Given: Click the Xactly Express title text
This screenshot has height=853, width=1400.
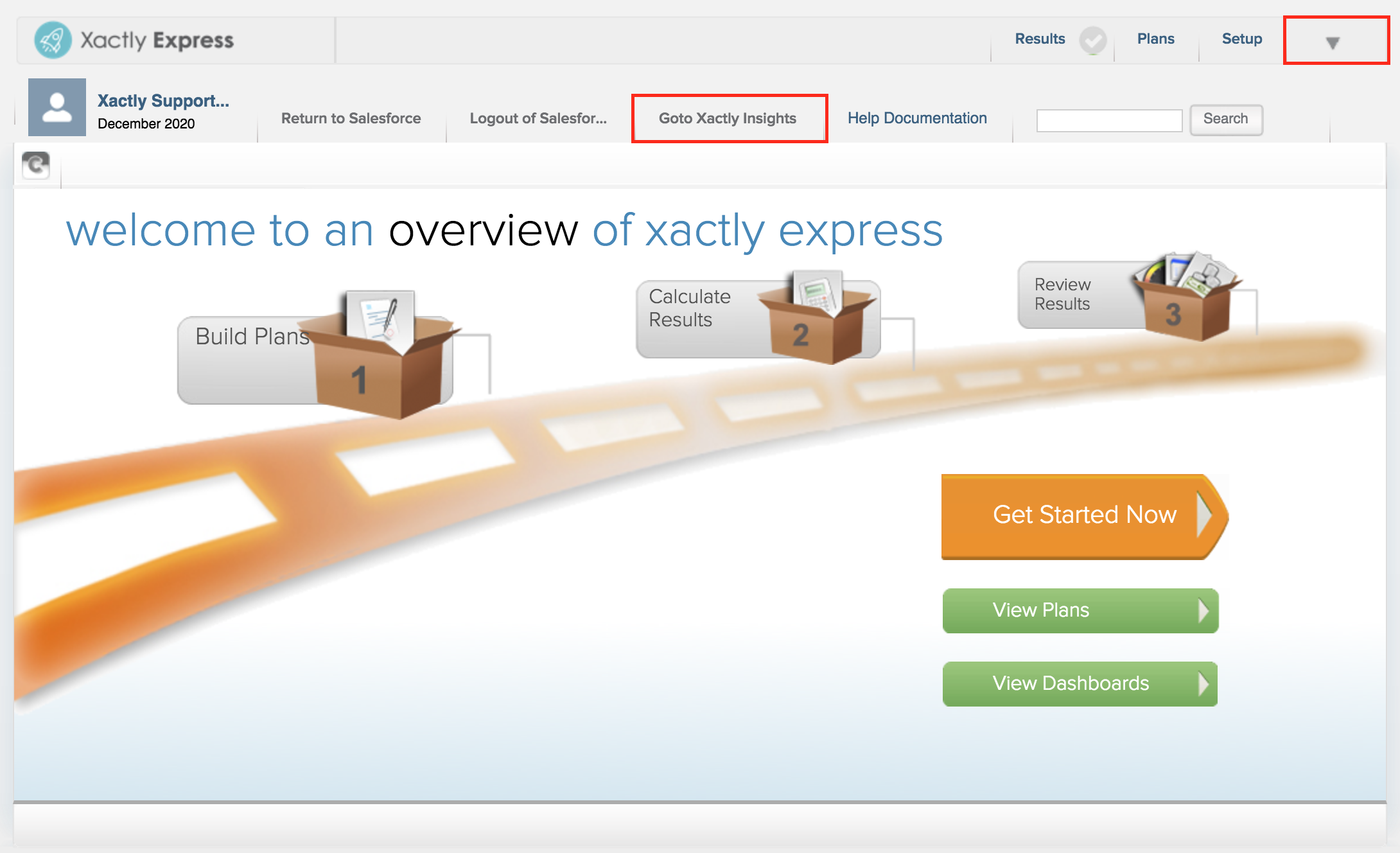Looking at the screenshot, I should 157,40.
